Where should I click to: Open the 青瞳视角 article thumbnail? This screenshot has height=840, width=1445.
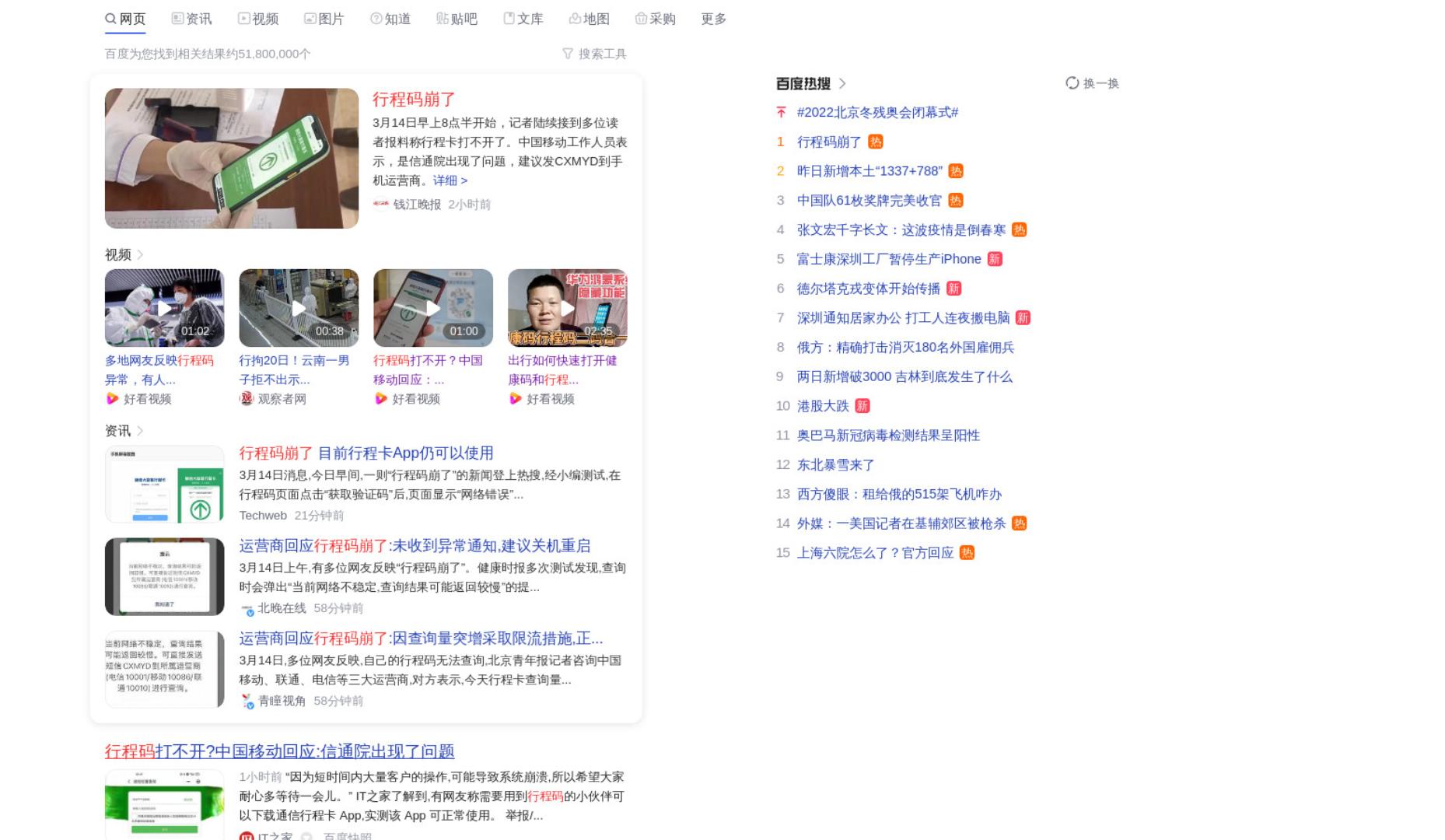click(x=164, y=670)
